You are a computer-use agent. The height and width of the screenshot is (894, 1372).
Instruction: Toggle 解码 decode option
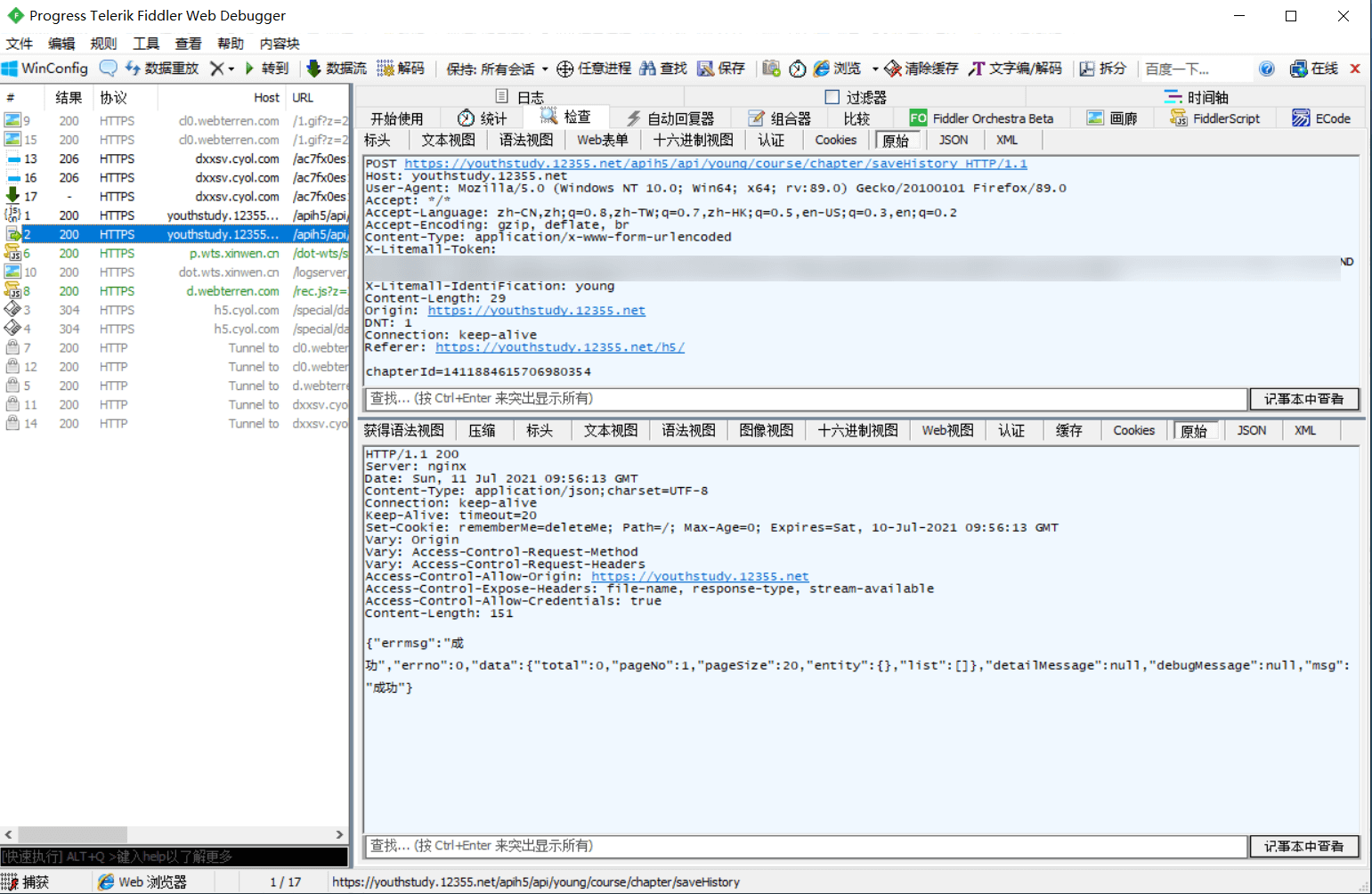401,69
